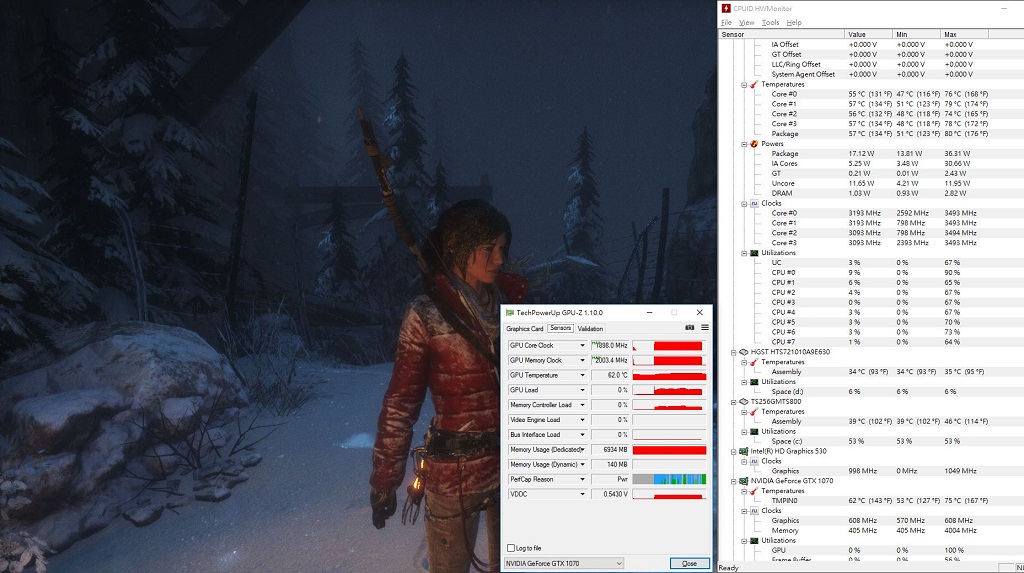Screen dimensions: 1024x573
Task: Click Utilizations icon under TS256GMTS800
Action: click(x=754, y=431)
